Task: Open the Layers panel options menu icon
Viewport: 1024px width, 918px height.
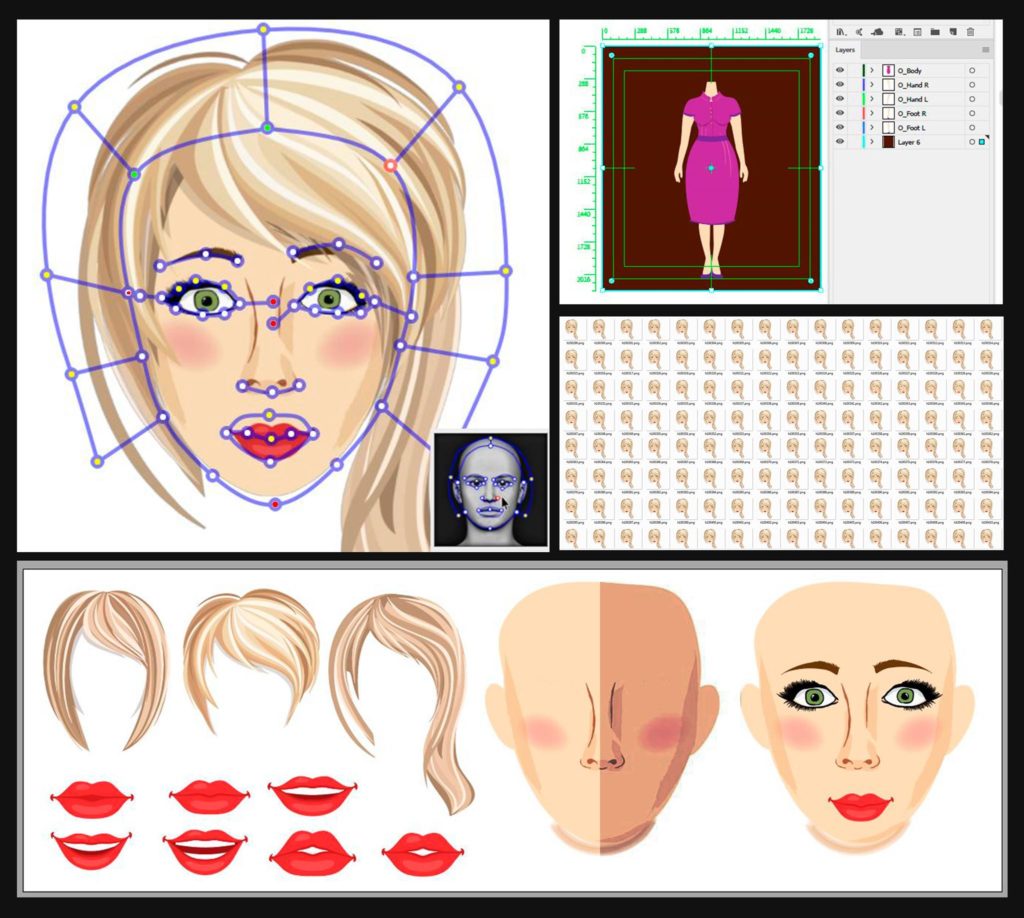Action: (985, 50)
